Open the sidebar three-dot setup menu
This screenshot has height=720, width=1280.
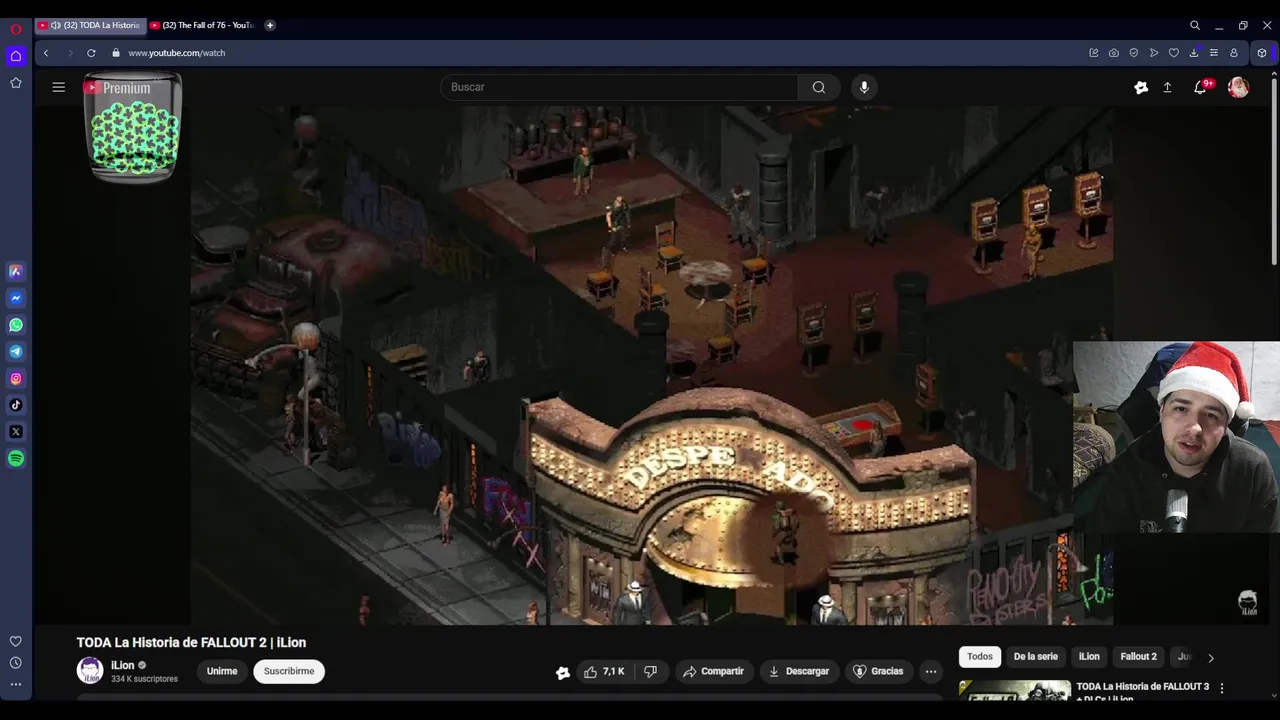[x=16, y=685]
